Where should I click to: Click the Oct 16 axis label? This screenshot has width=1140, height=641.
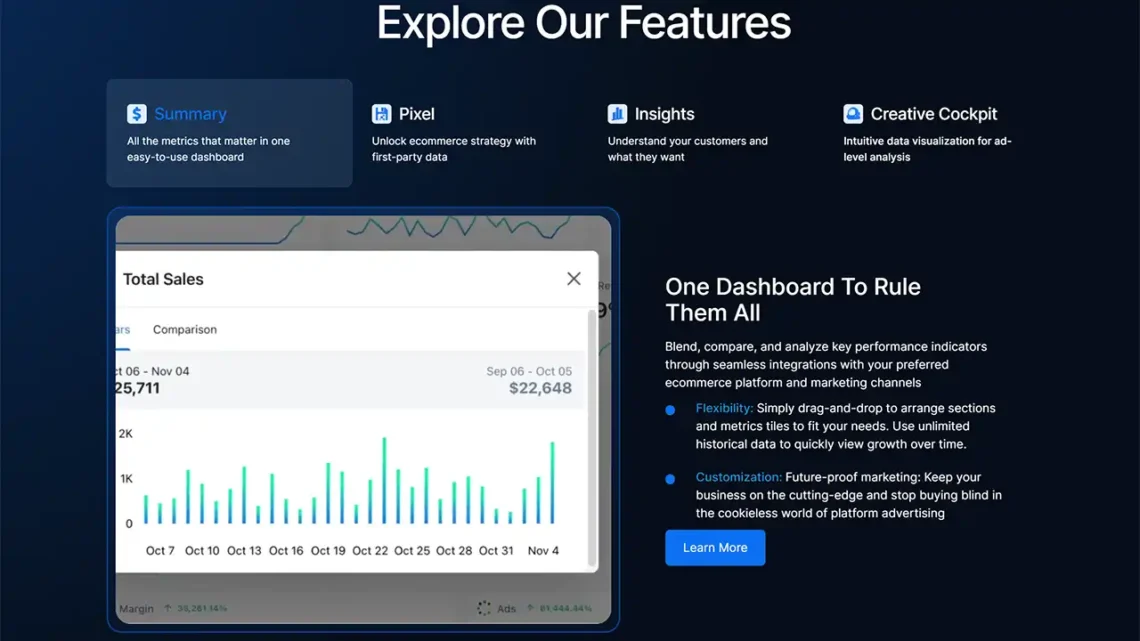tap(286, 550)
